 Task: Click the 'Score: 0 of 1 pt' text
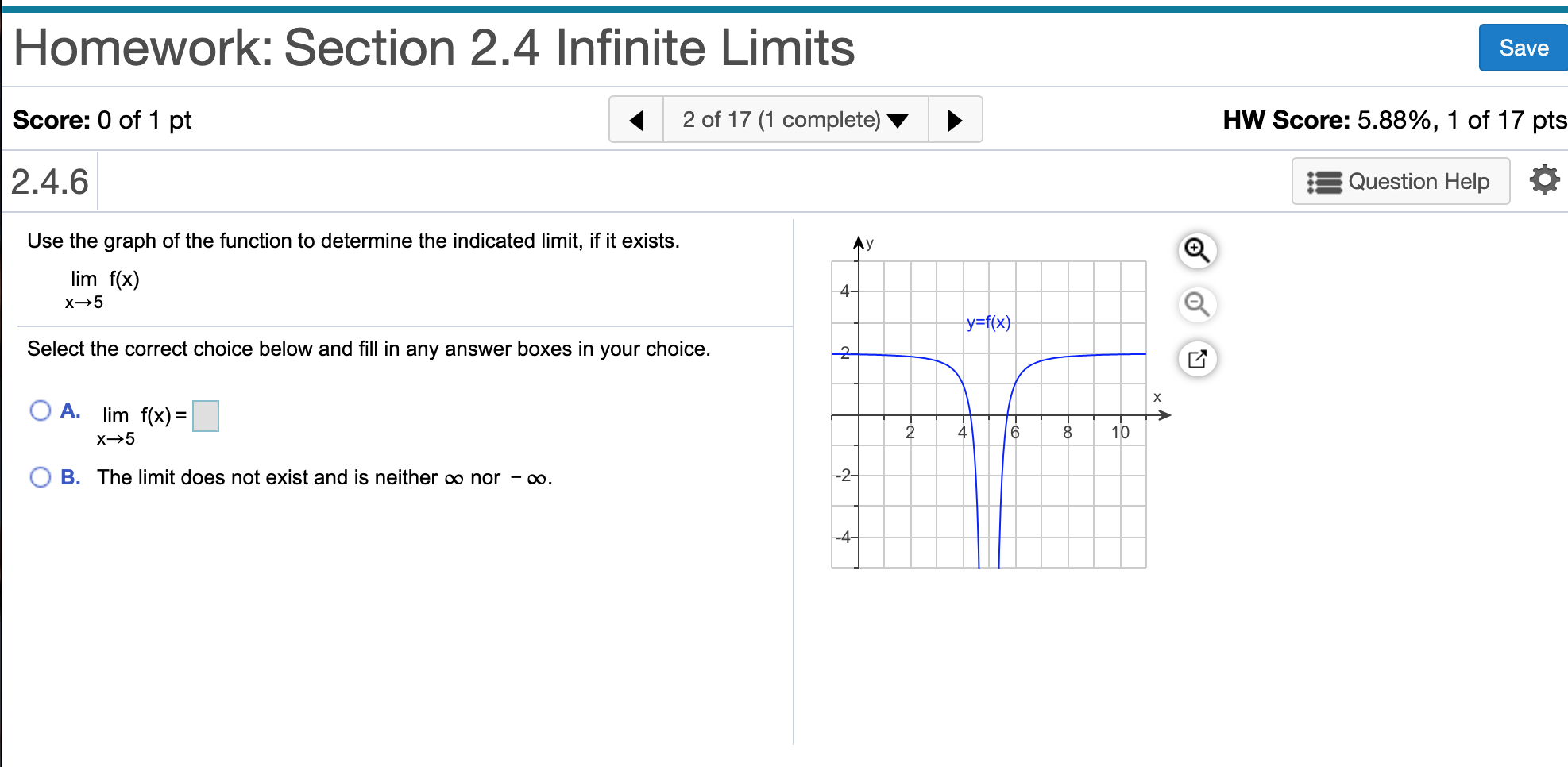click(x=102, y=120)
